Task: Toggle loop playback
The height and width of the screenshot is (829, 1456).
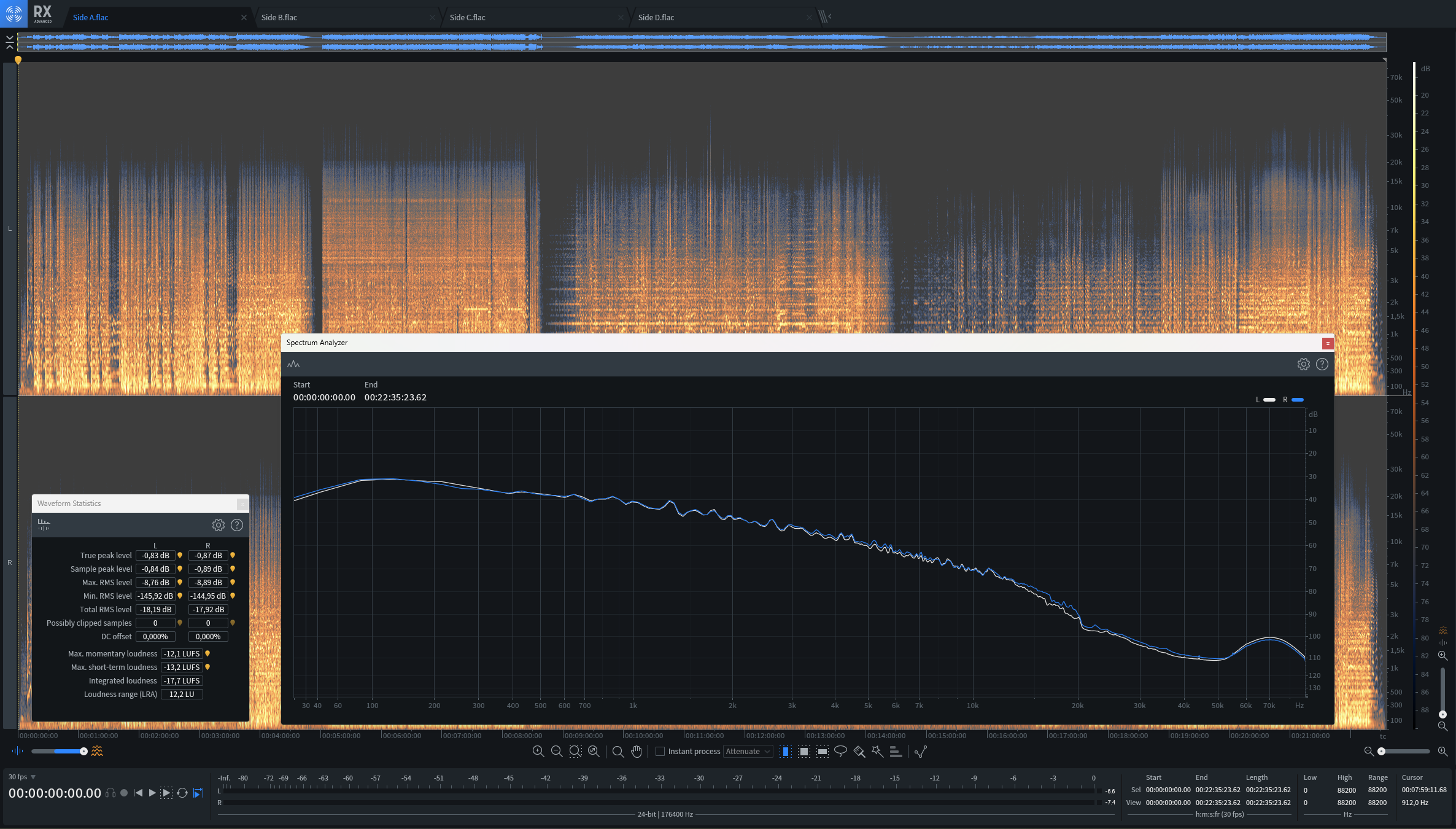Action: tap(182, 793)
